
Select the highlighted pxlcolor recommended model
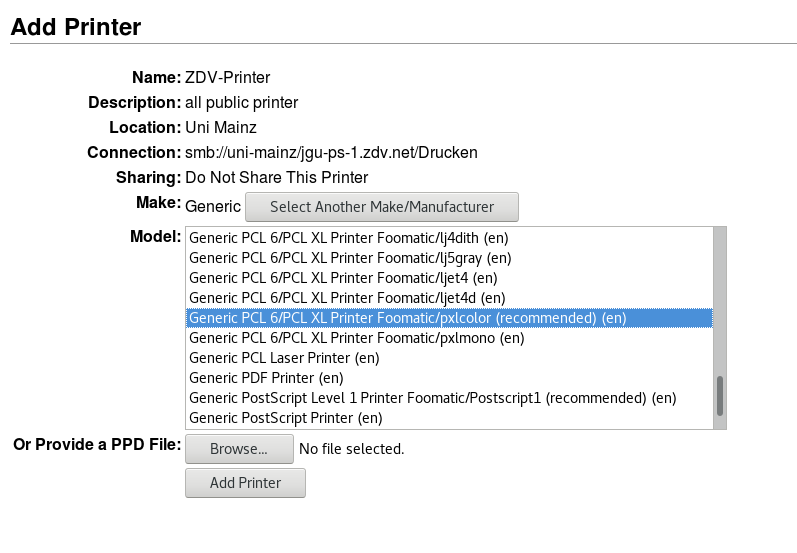449,318
